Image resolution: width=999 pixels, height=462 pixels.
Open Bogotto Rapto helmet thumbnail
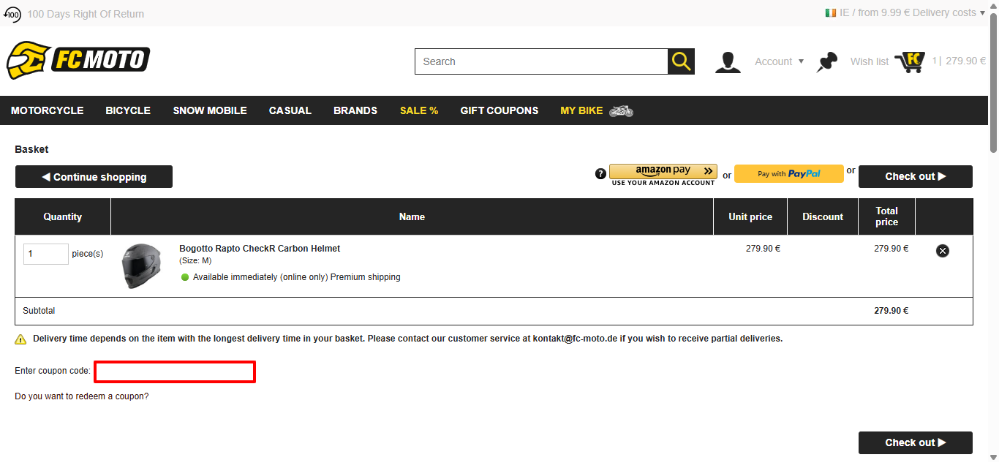pos(141,266)
